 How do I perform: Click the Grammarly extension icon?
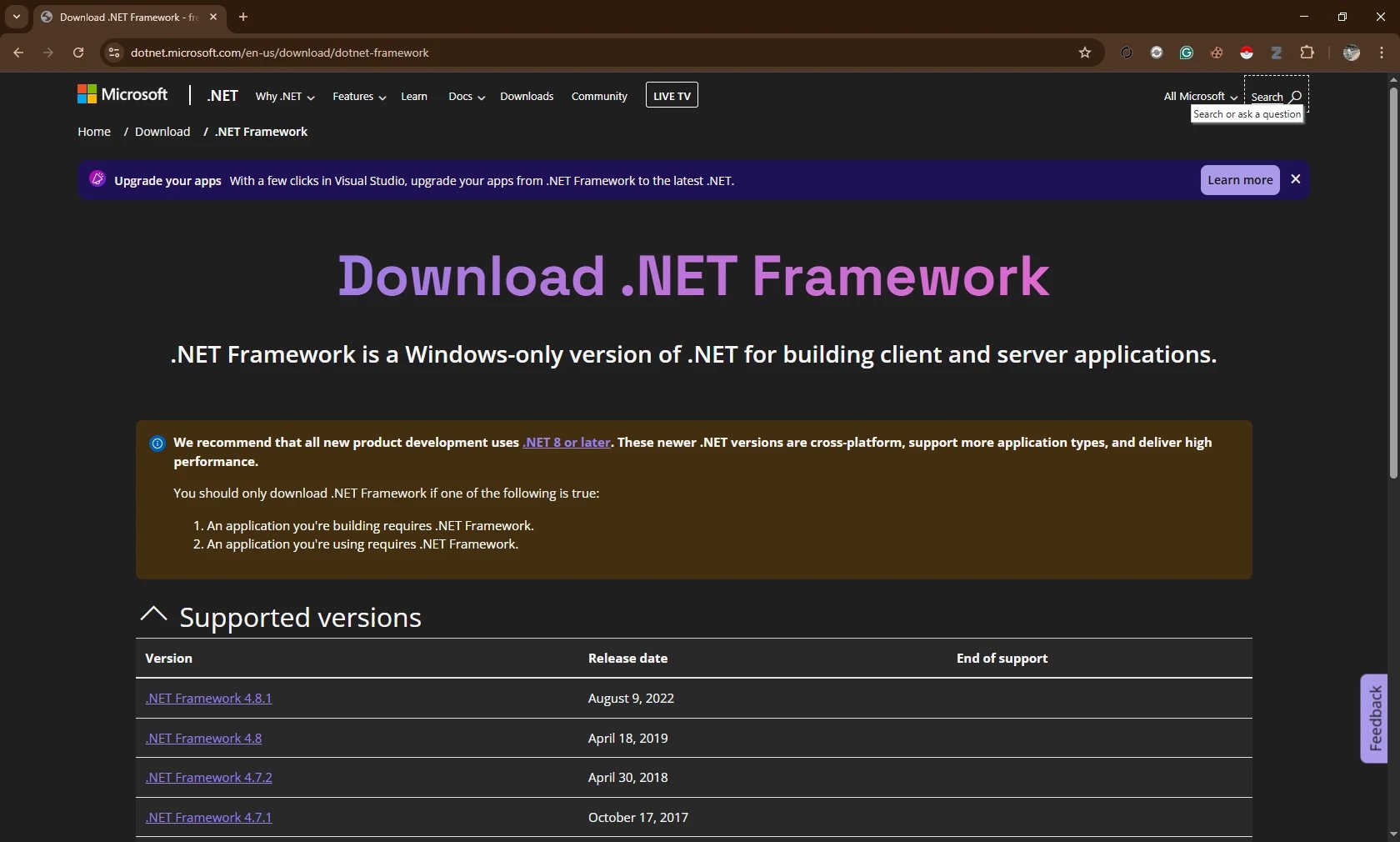pos(1186,53)
